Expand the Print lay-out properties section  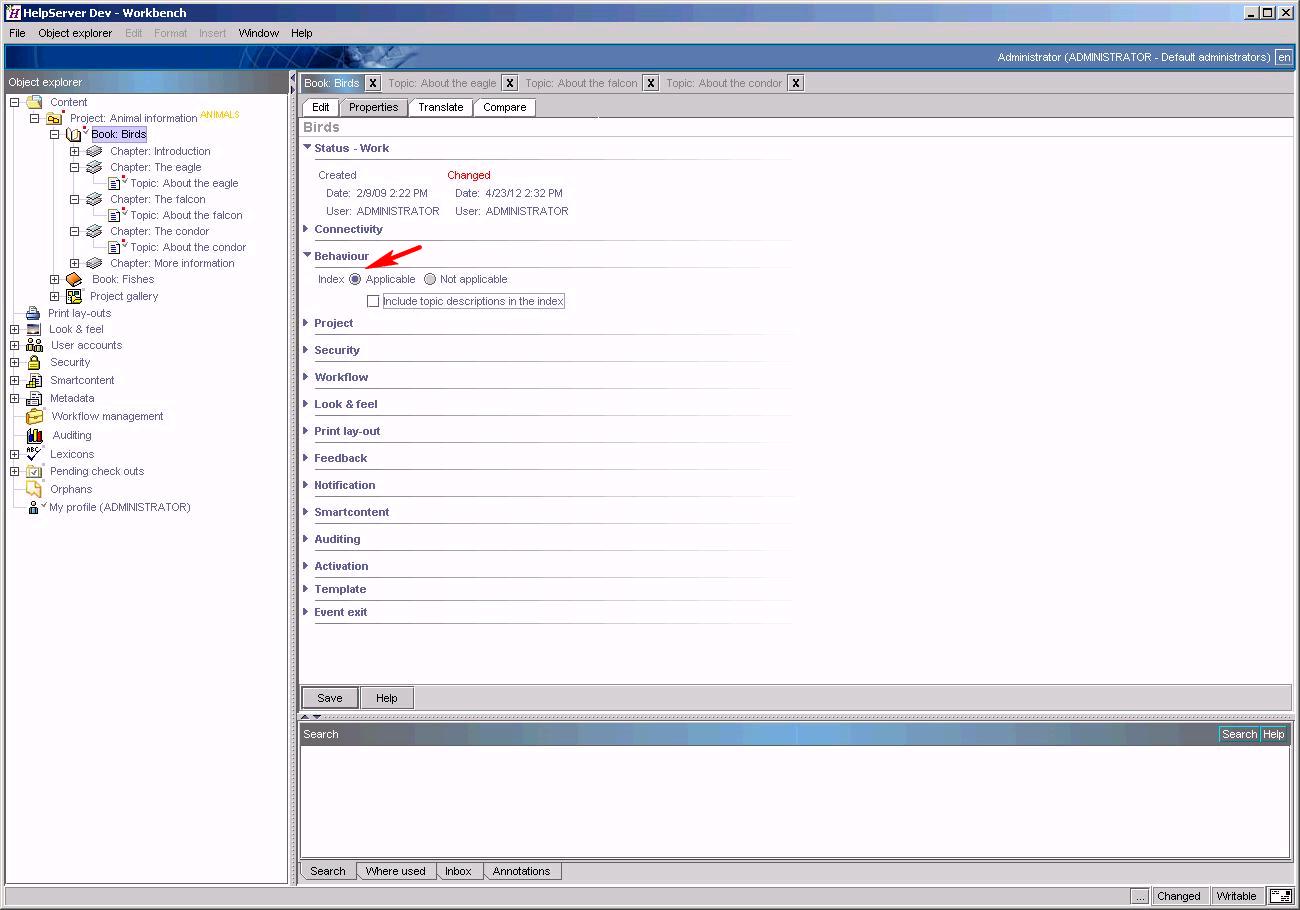point(306,431)
